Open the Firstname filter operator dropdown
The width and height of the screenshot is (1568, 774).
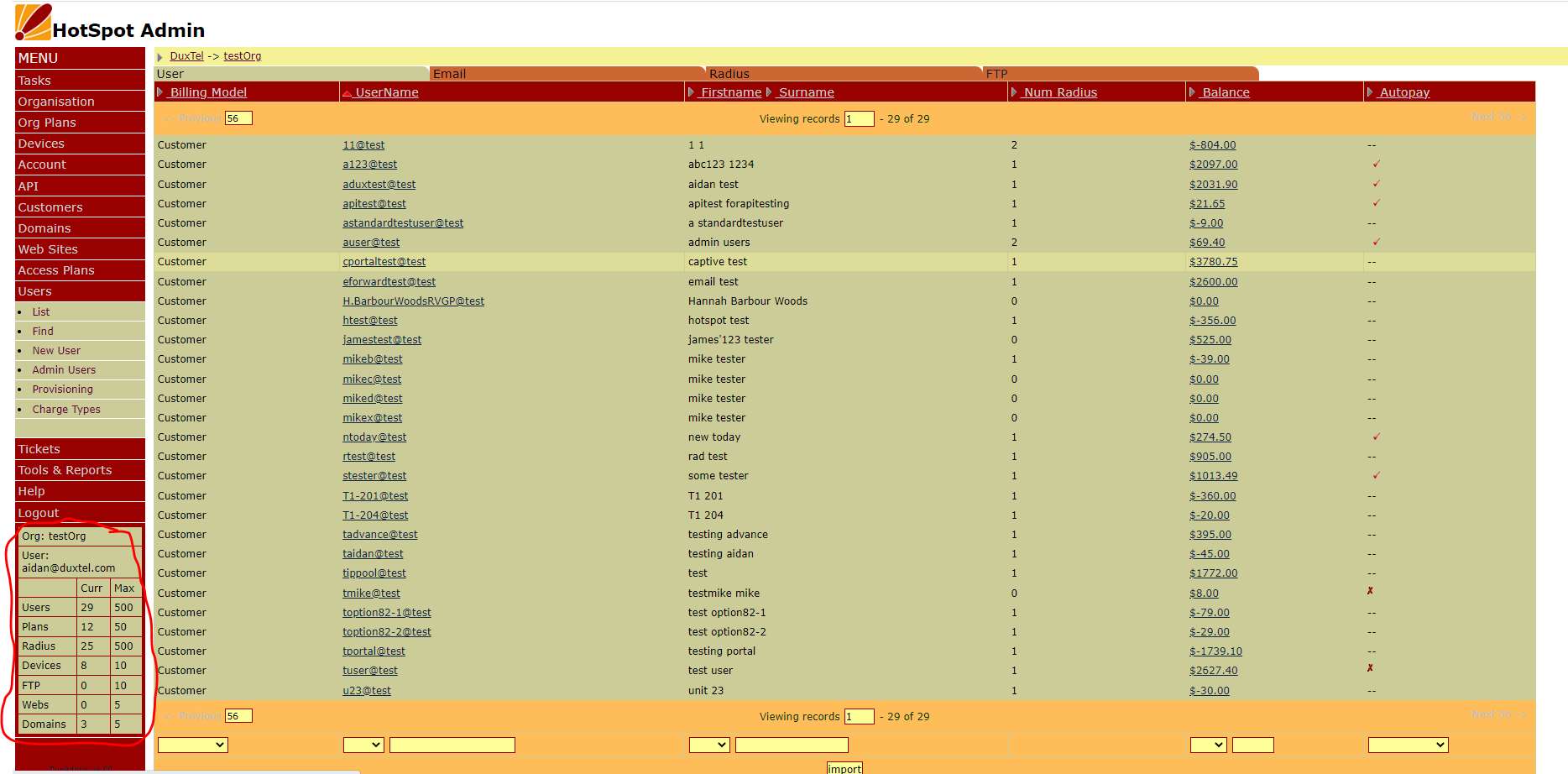pyautogui.click(x=709, y=745)
